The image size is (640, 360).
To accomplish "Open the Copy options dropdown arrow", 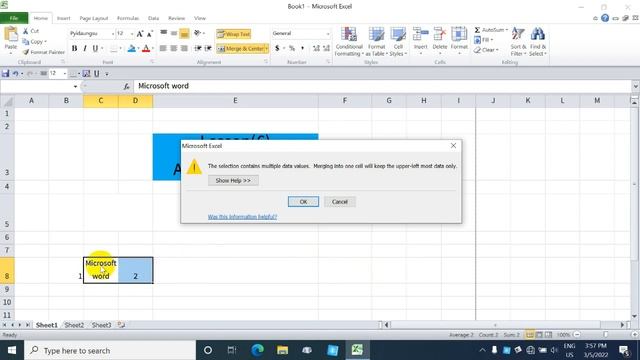I will [45, 42].
